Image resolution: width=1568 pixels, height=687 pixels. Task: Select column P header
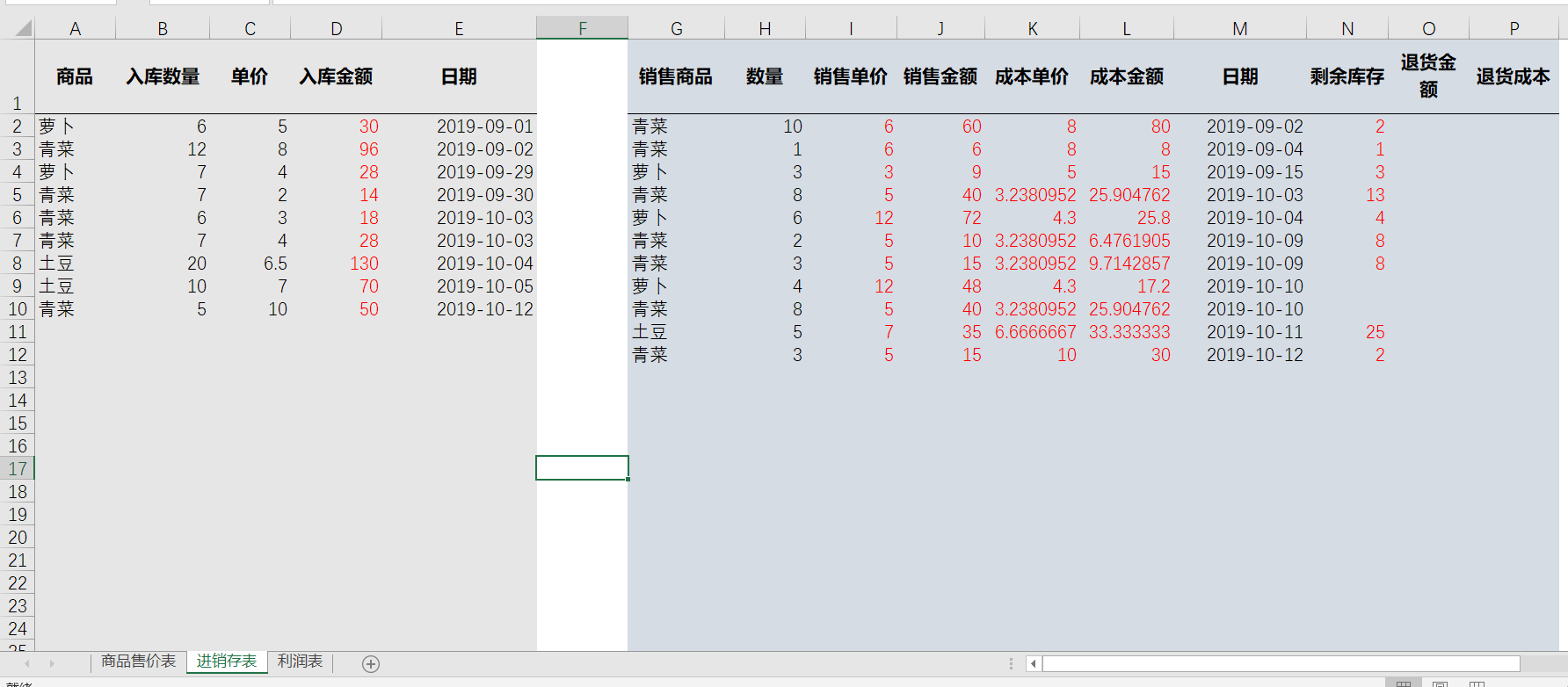[x=1514, y=28]
